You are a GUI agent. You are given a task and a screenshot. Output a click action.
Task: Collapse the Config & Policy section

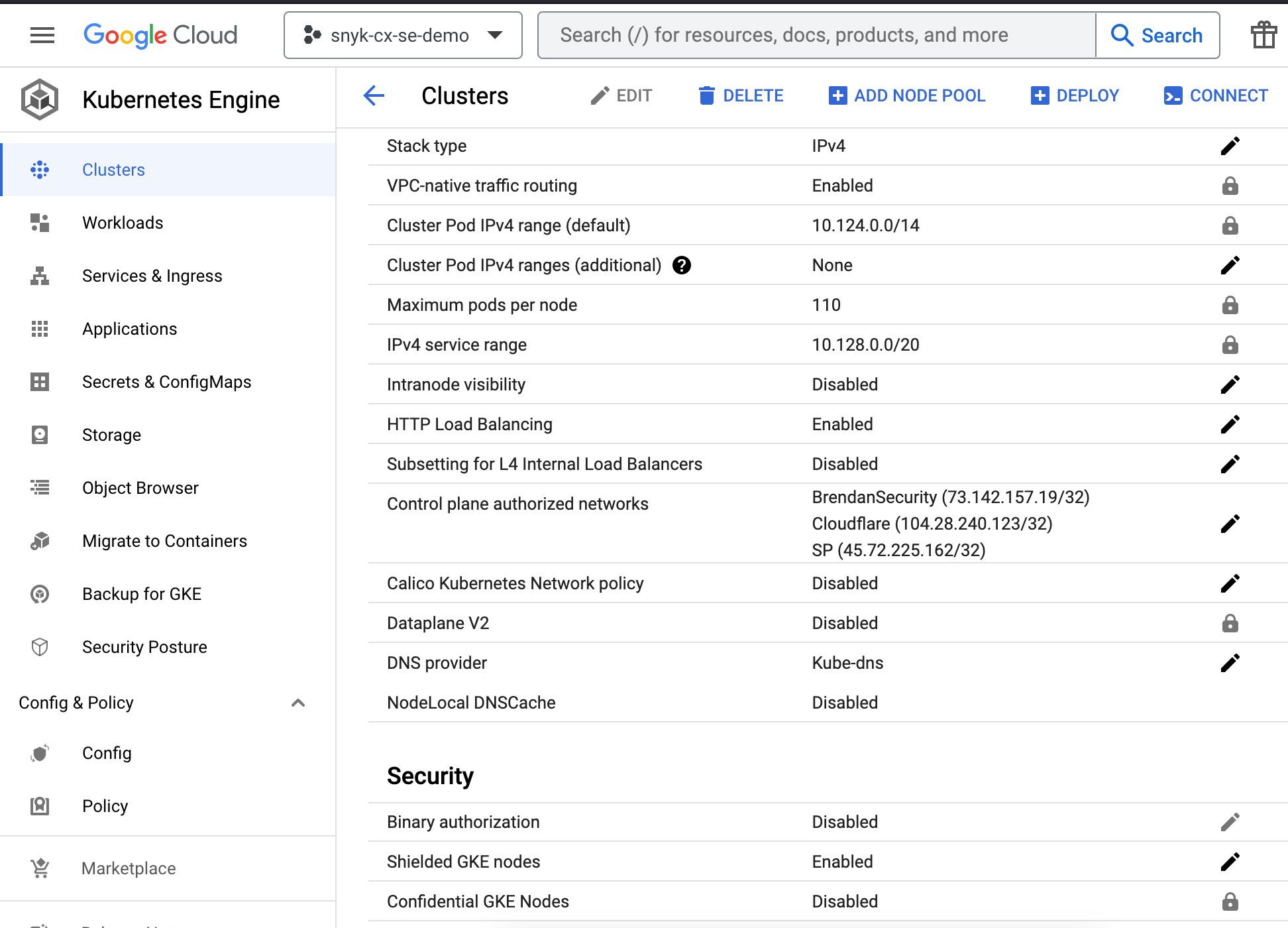click(298, 703)
